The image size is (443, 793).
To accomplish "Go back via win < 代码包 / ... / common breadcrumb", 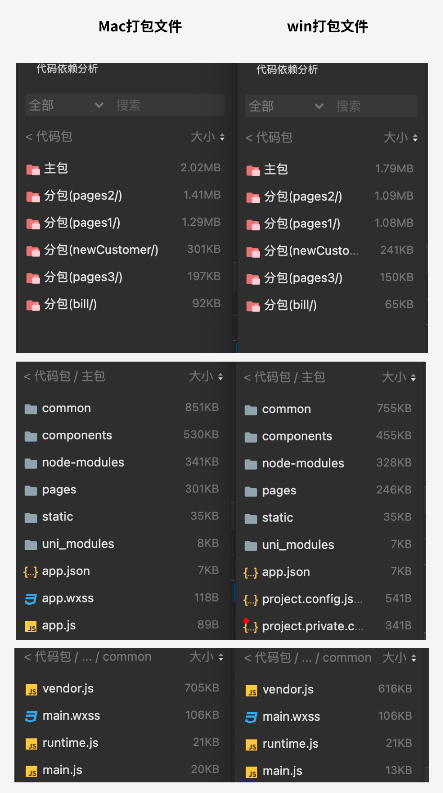I will click(307, 657).
